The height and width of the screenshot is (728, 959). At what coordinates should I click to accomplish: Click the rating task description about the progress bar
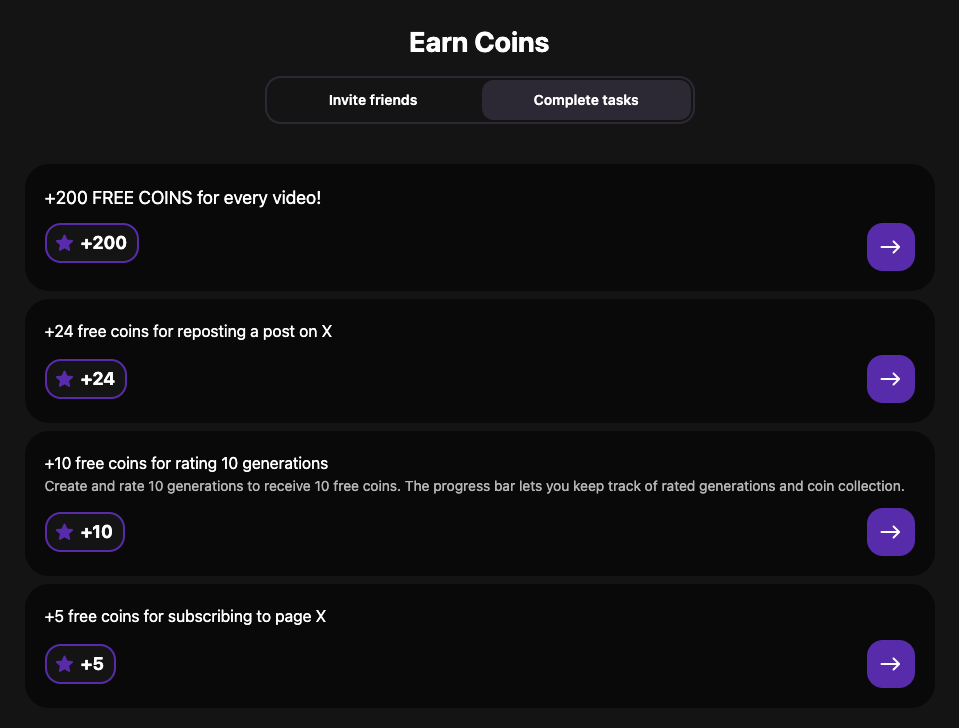pos(474,487)
